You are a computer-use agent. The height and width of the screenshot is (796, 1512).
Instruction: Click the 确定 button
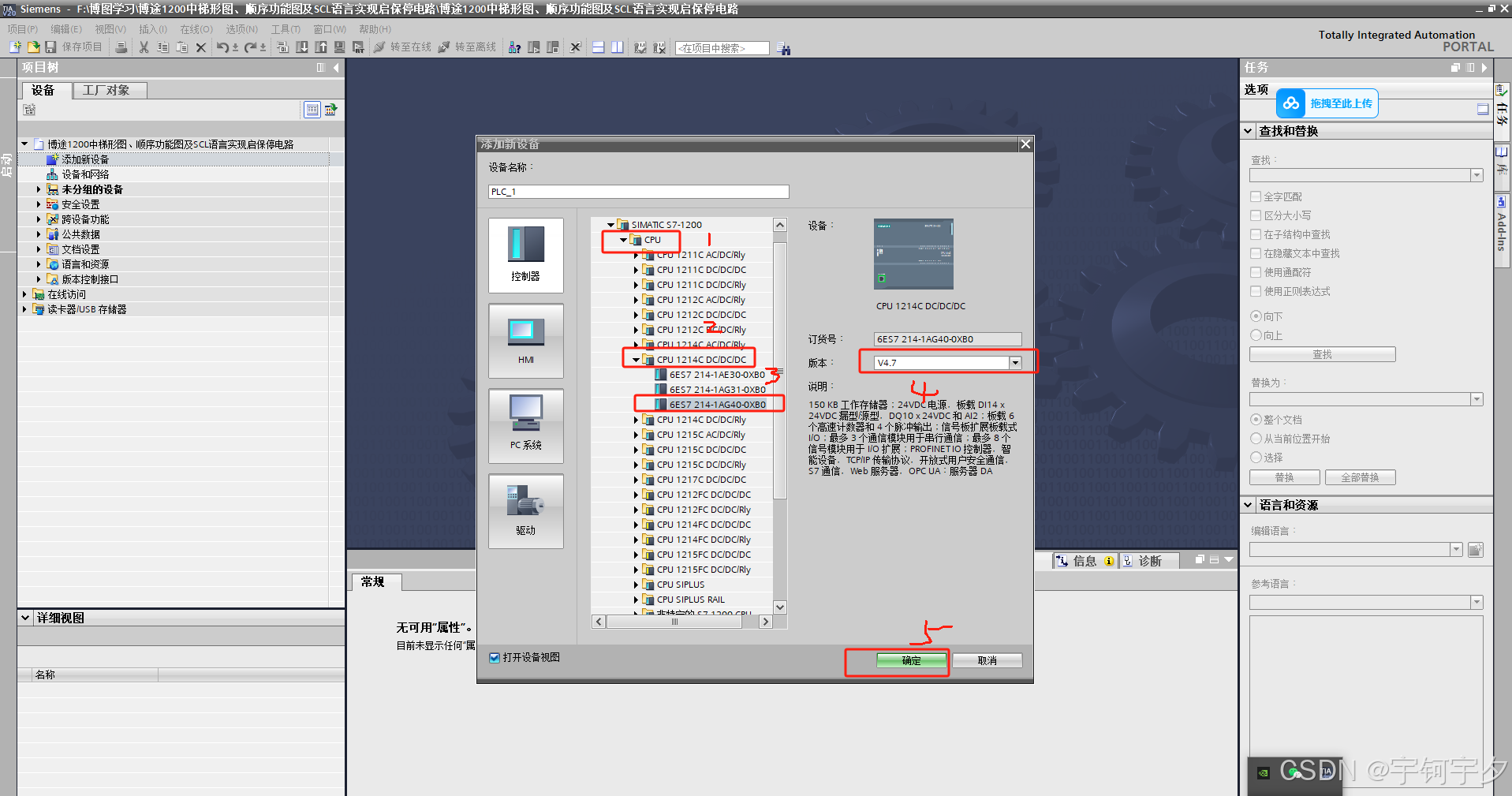(911, 660)
